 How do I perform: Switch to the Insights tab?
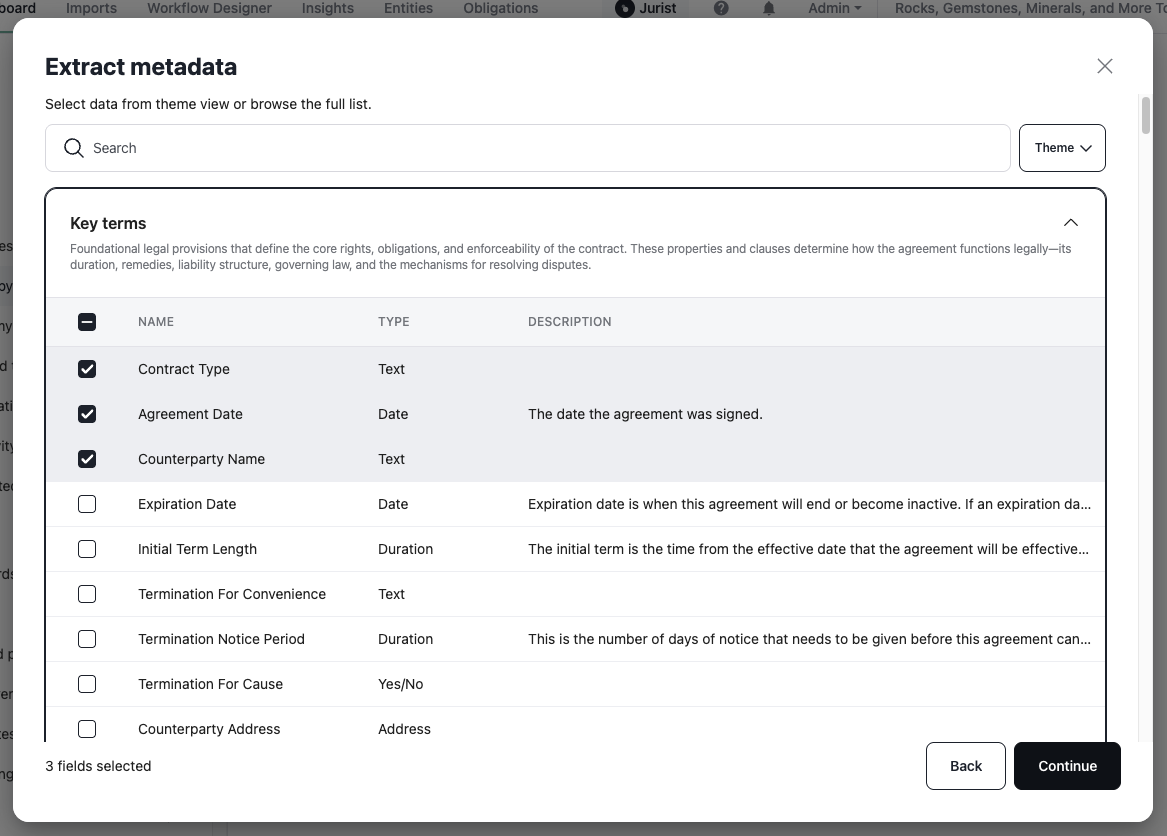(x=327, y=8)
